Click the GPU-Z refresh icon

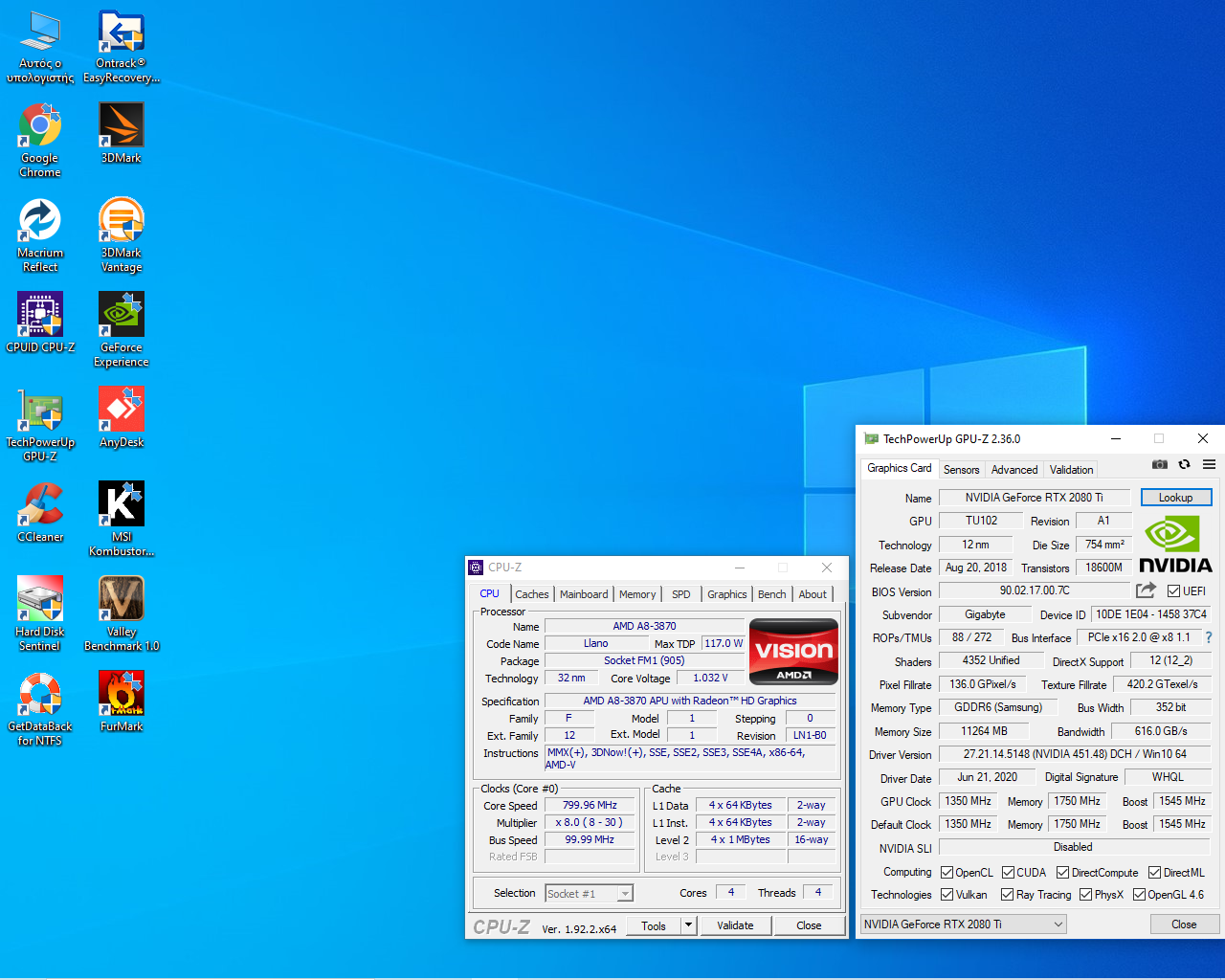[1184, 464]
